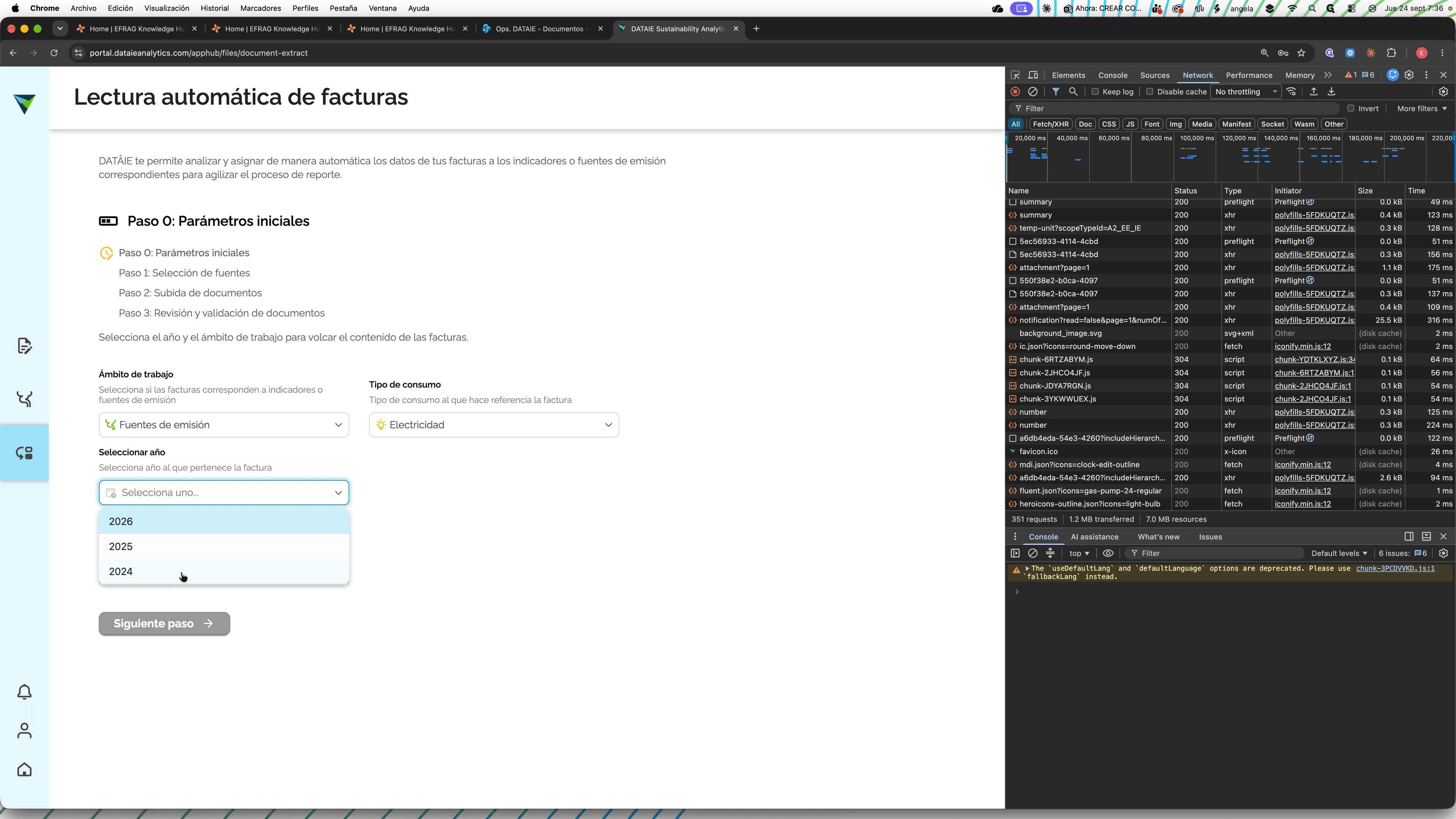Select the Fetch/XHR filter chip

pyautogui.click(x=1050, y=124)
